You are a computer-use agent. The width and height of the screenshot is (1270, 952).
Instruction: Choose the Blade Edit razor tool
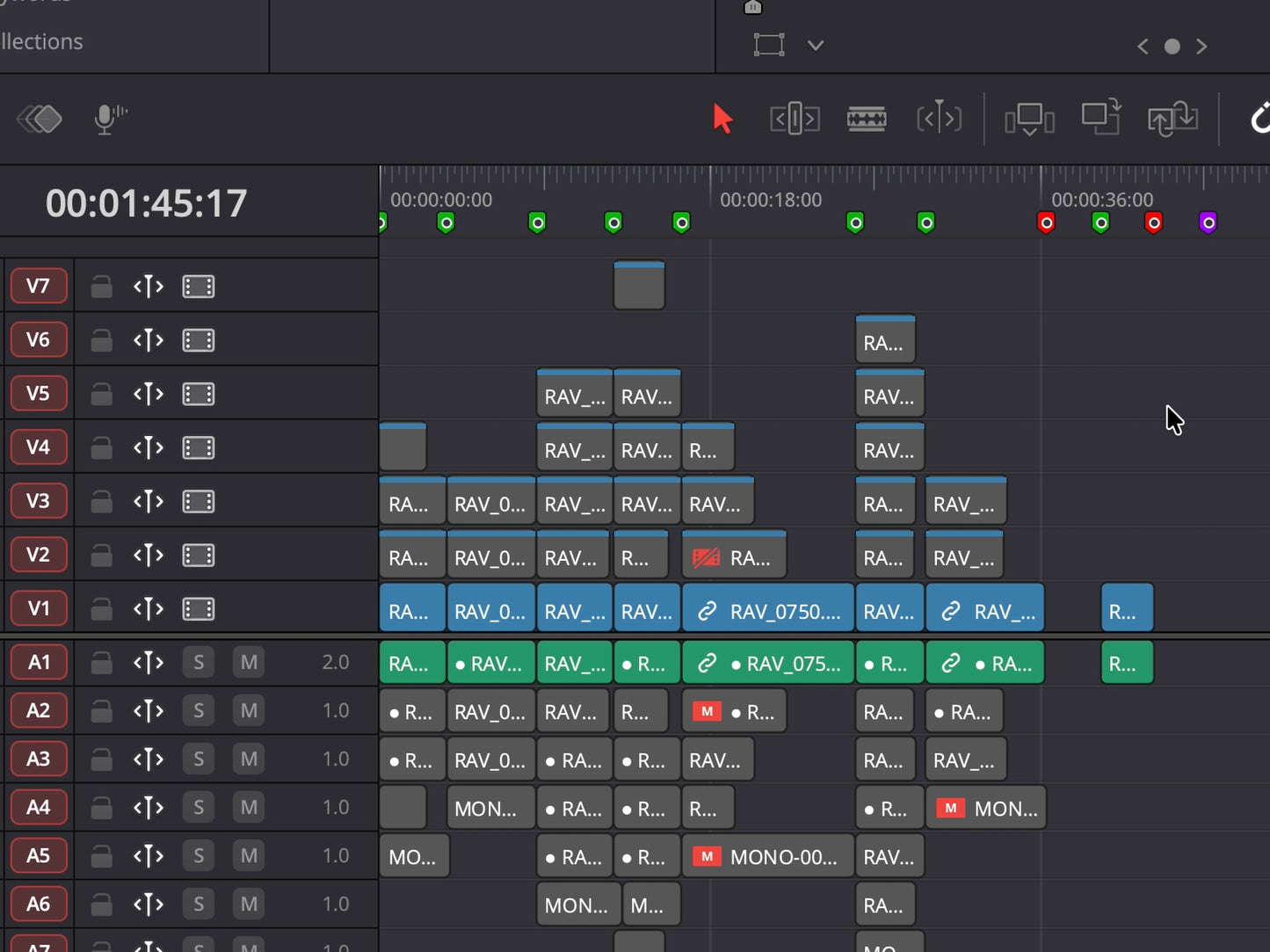pos(867,118)
